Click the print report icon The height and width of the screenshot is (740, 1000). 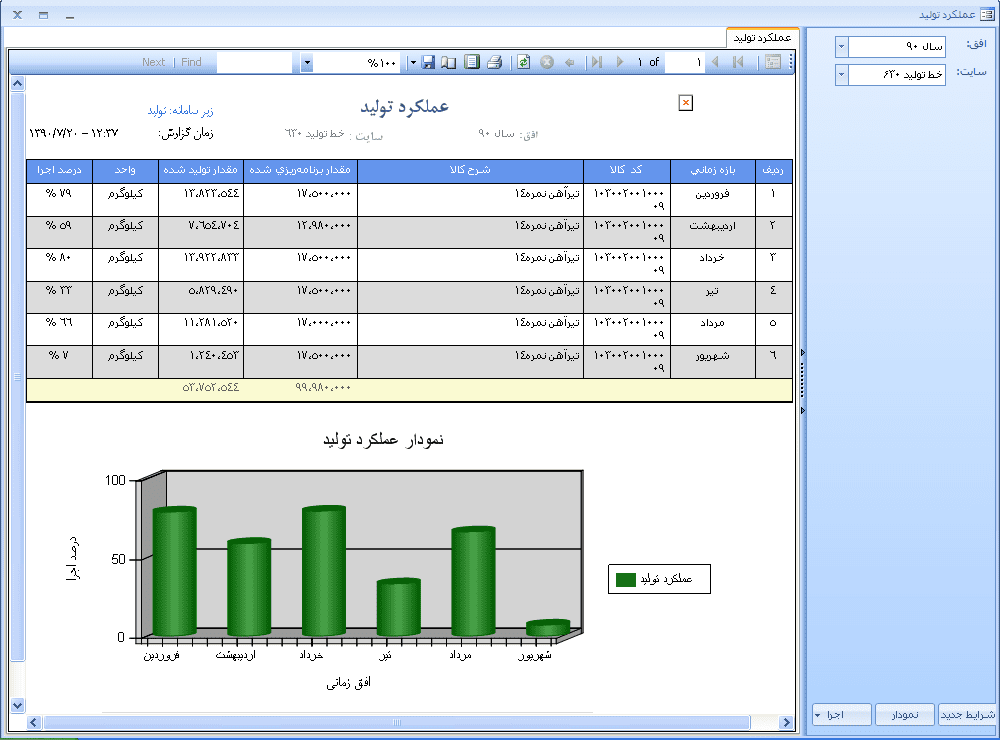pos(494,62)
